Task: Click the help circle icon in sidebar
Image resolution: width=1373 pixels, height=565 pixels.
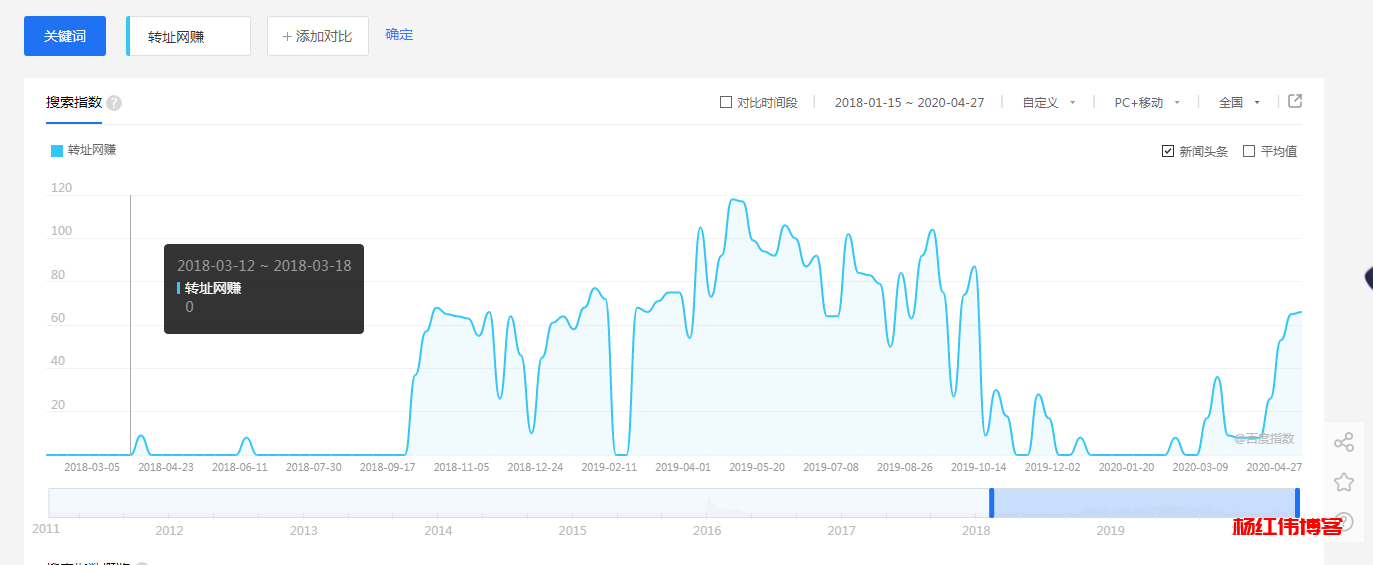Action: 1343,521
